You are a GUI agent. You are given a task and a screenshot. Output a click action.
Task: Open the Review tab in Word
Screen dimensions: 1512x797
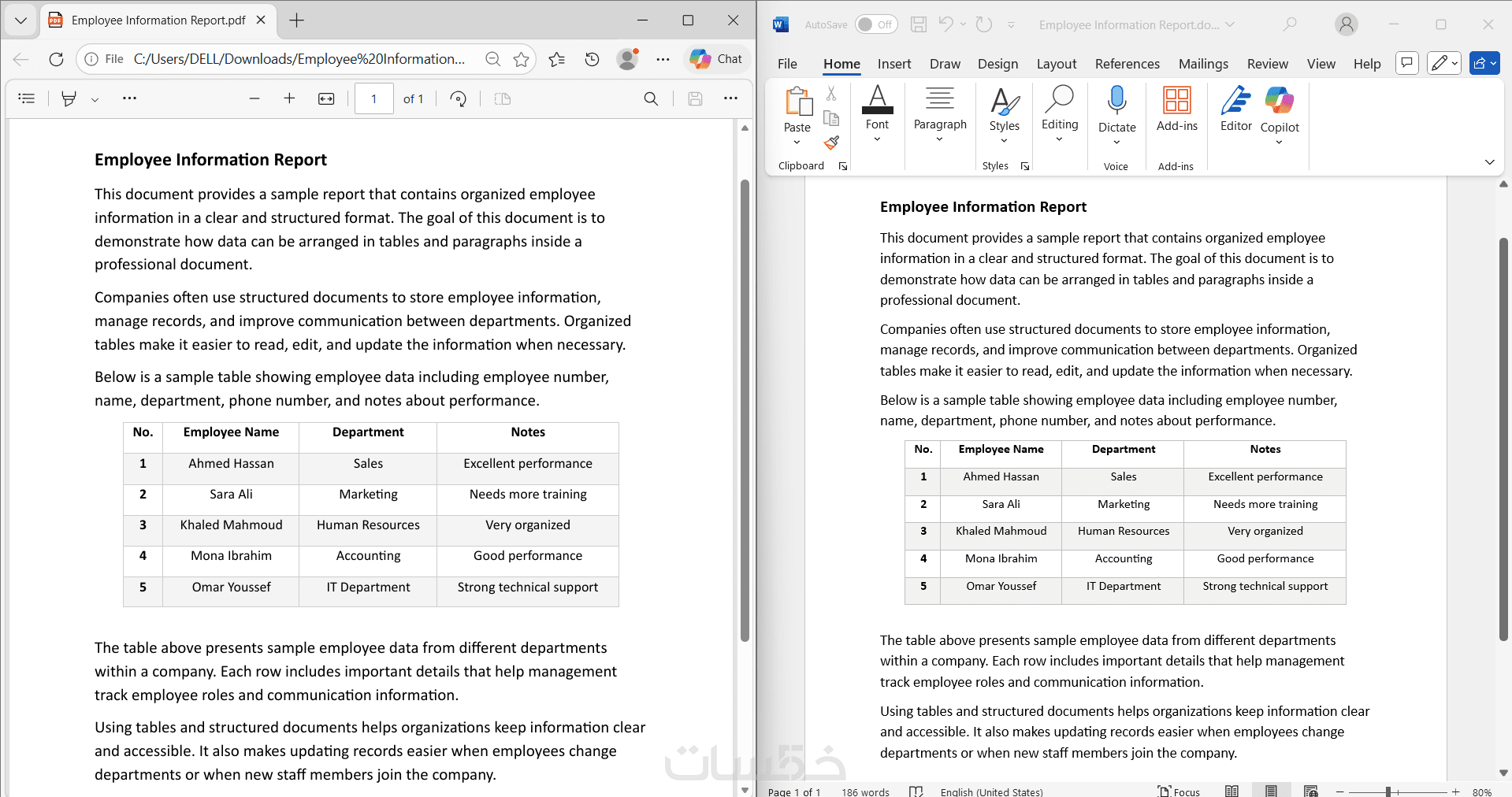[1268, 64]
